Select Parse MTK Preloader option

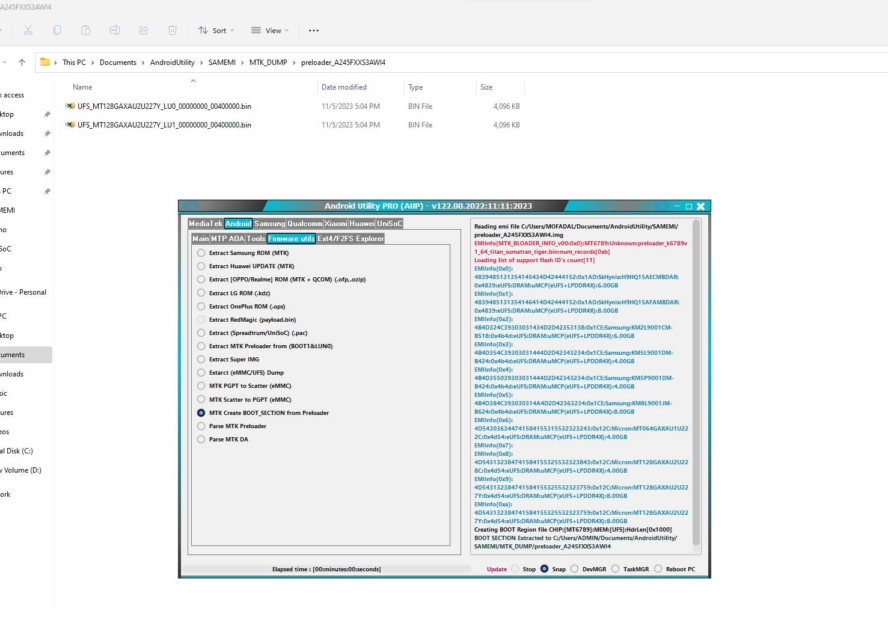click(201, 426)
